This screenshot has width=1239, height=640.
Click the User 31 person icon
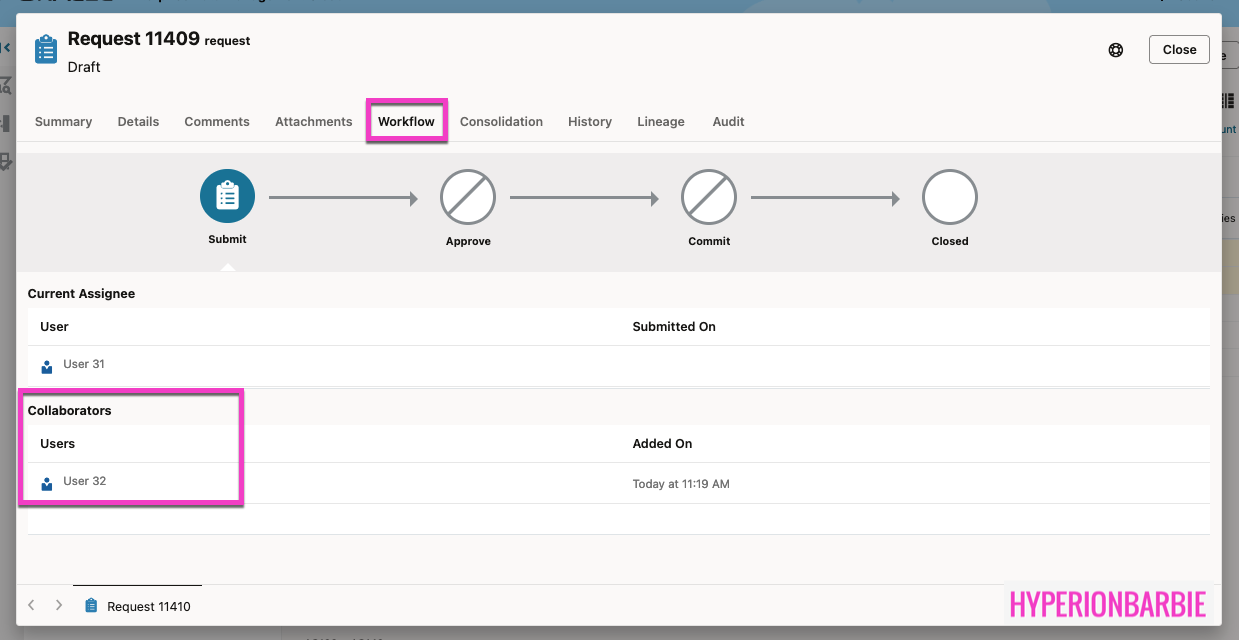pyautogui.click(x=47, y=366)
